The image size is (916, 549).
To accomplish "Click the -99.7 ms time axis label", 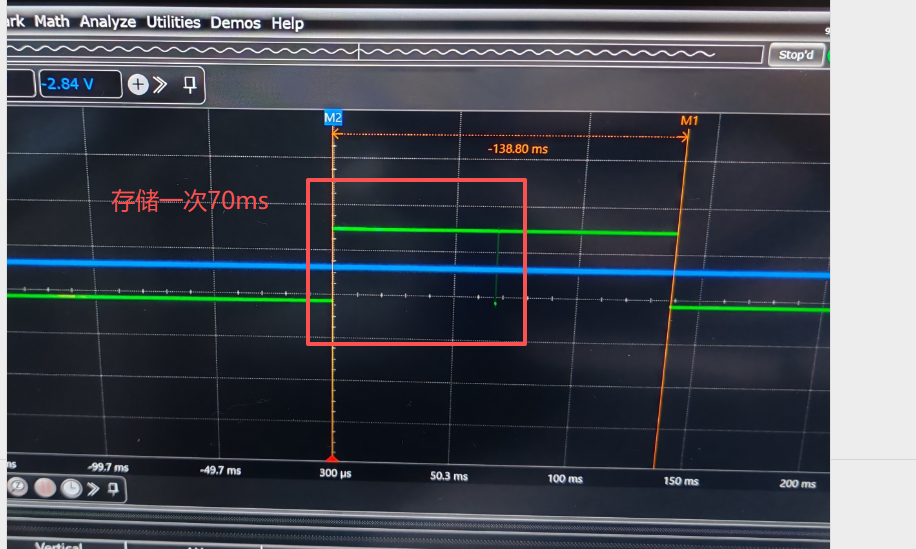I will tap(108, 467).
